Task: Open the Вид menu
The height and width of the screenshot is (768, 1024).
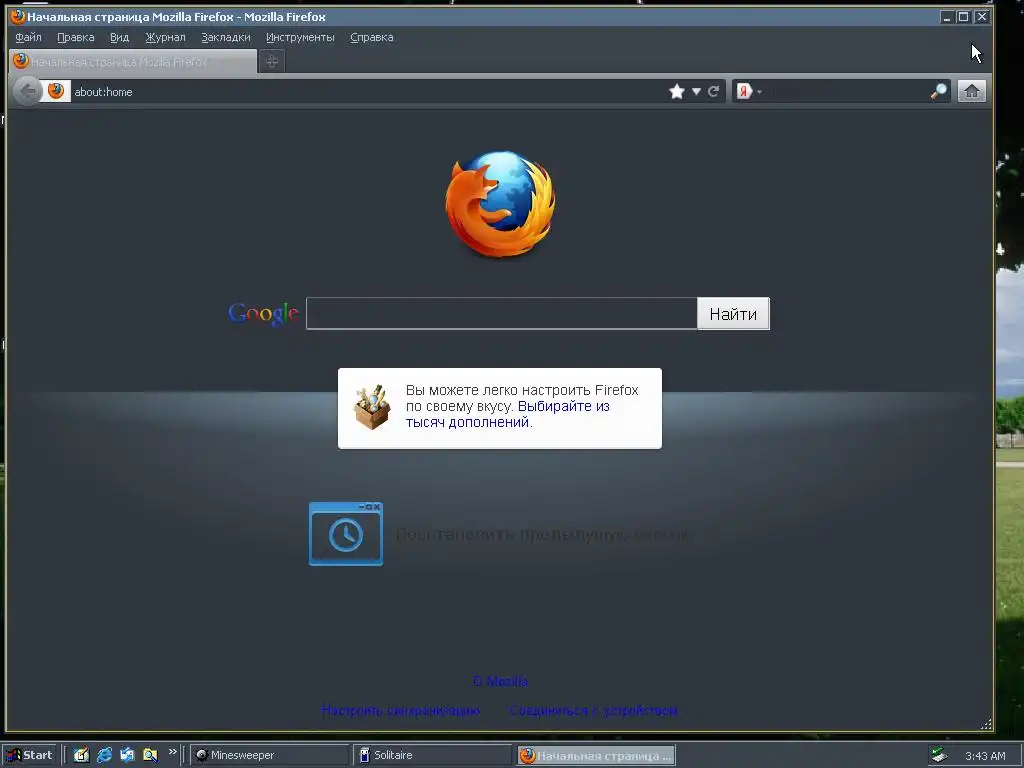Action: pyautogui.click(x=120, y=37)
